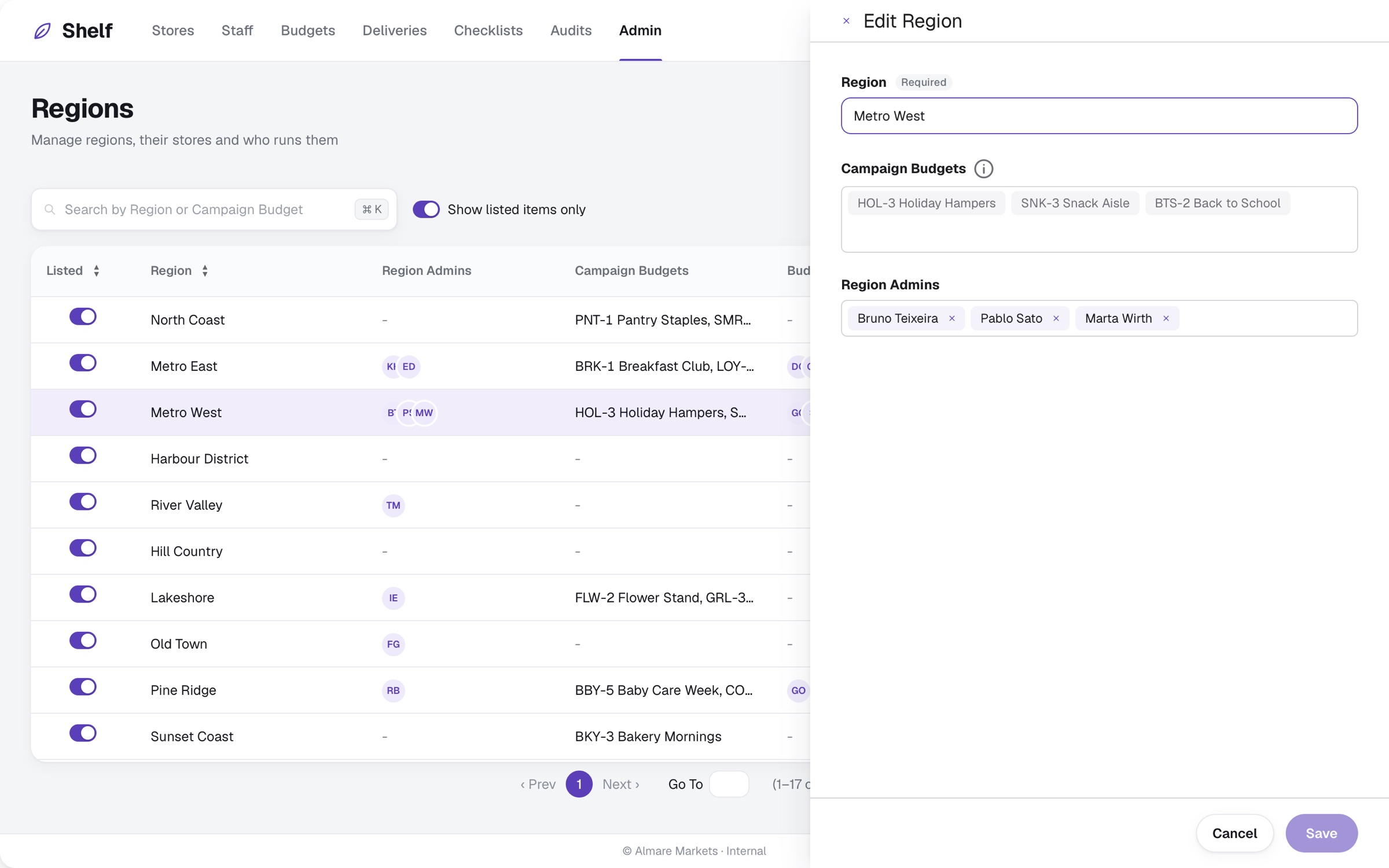Screen dimensions: 1389x868
Task: Toggle North Coast listed switch
Action: [x=83, y=317]
